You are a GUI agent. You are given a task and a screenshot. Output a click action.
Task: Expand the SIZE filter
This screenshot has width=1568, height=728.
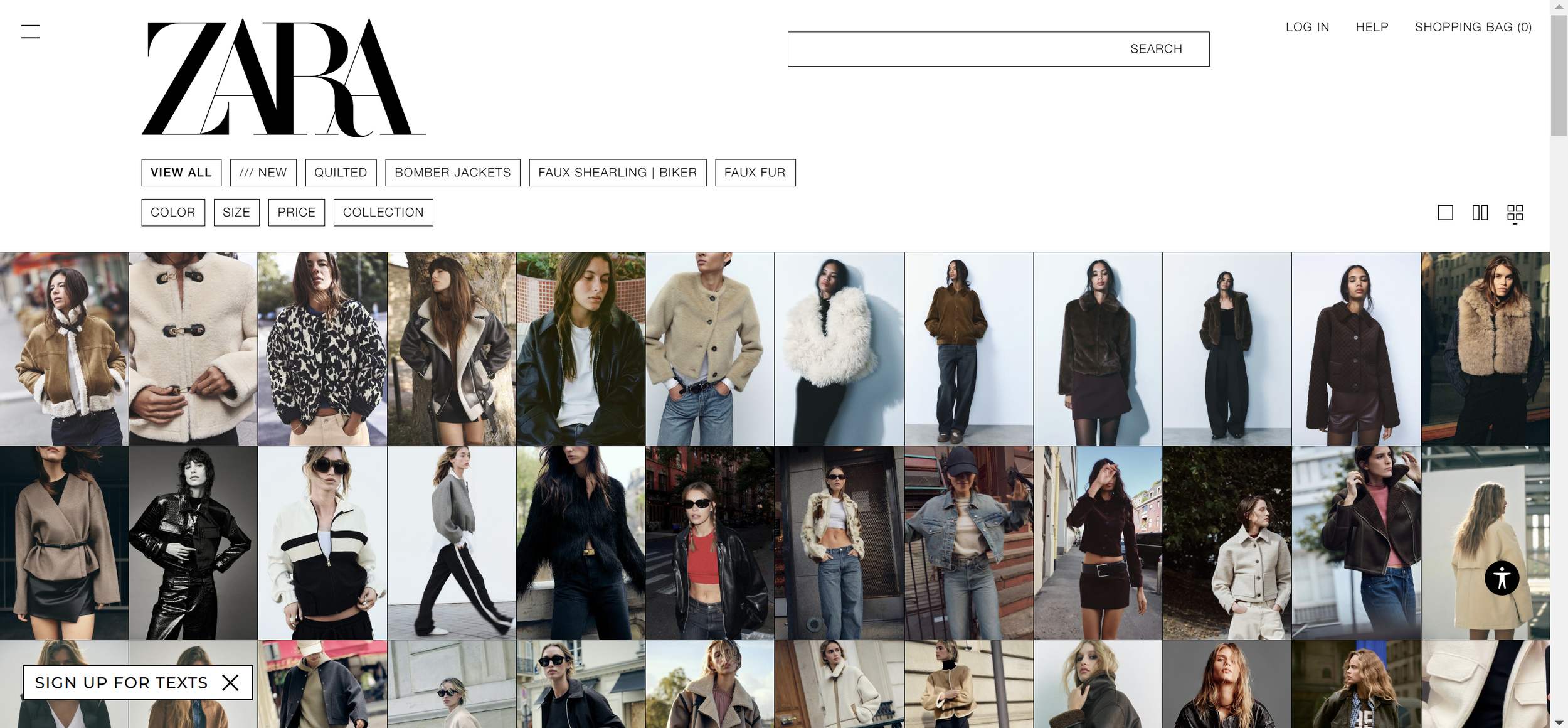[236, 213]
